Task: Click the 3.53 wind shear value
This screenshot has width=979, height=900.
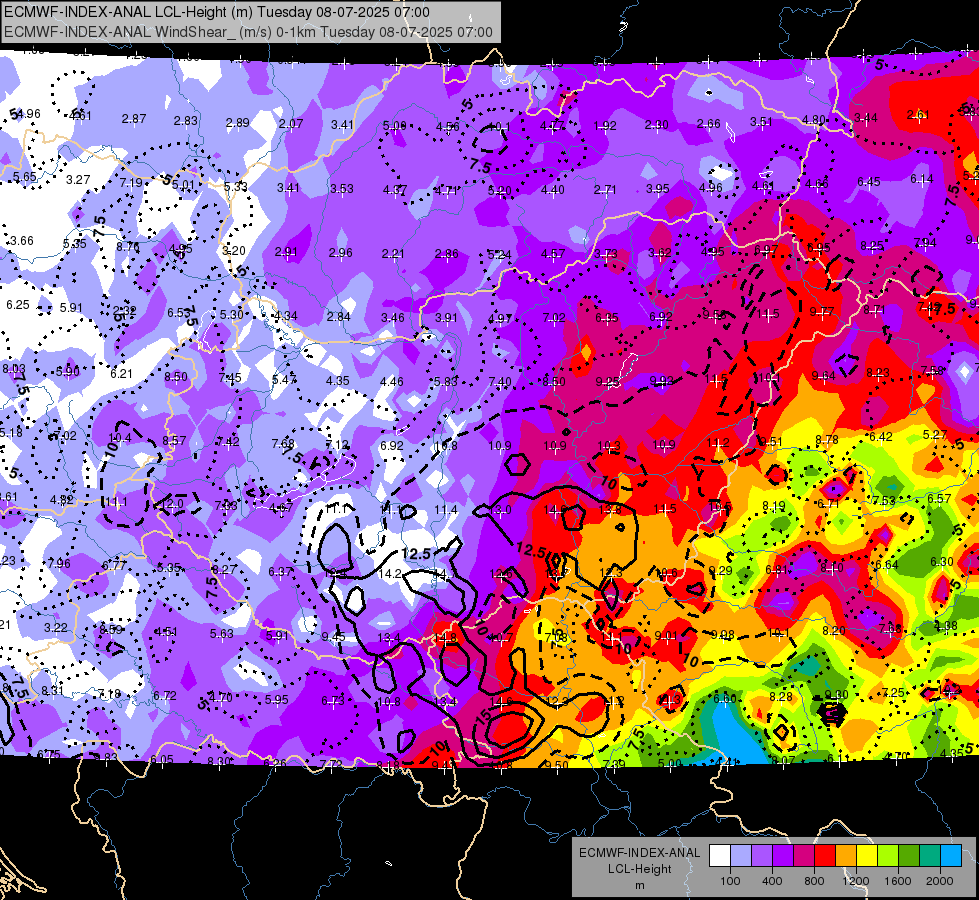Action: [342, 189]
